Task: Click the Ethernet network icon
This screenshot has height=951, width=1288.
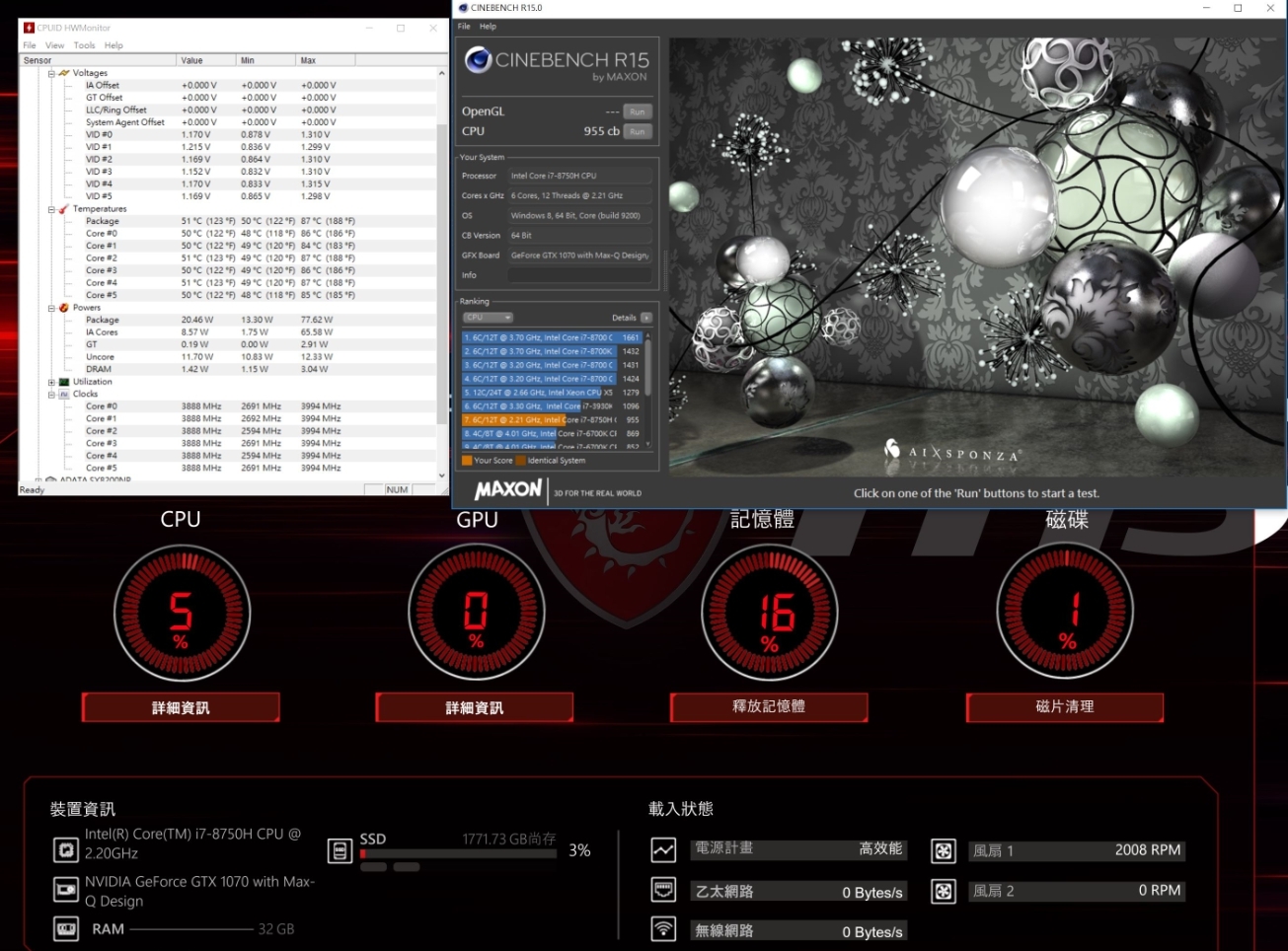Action: tap(663, 890)
